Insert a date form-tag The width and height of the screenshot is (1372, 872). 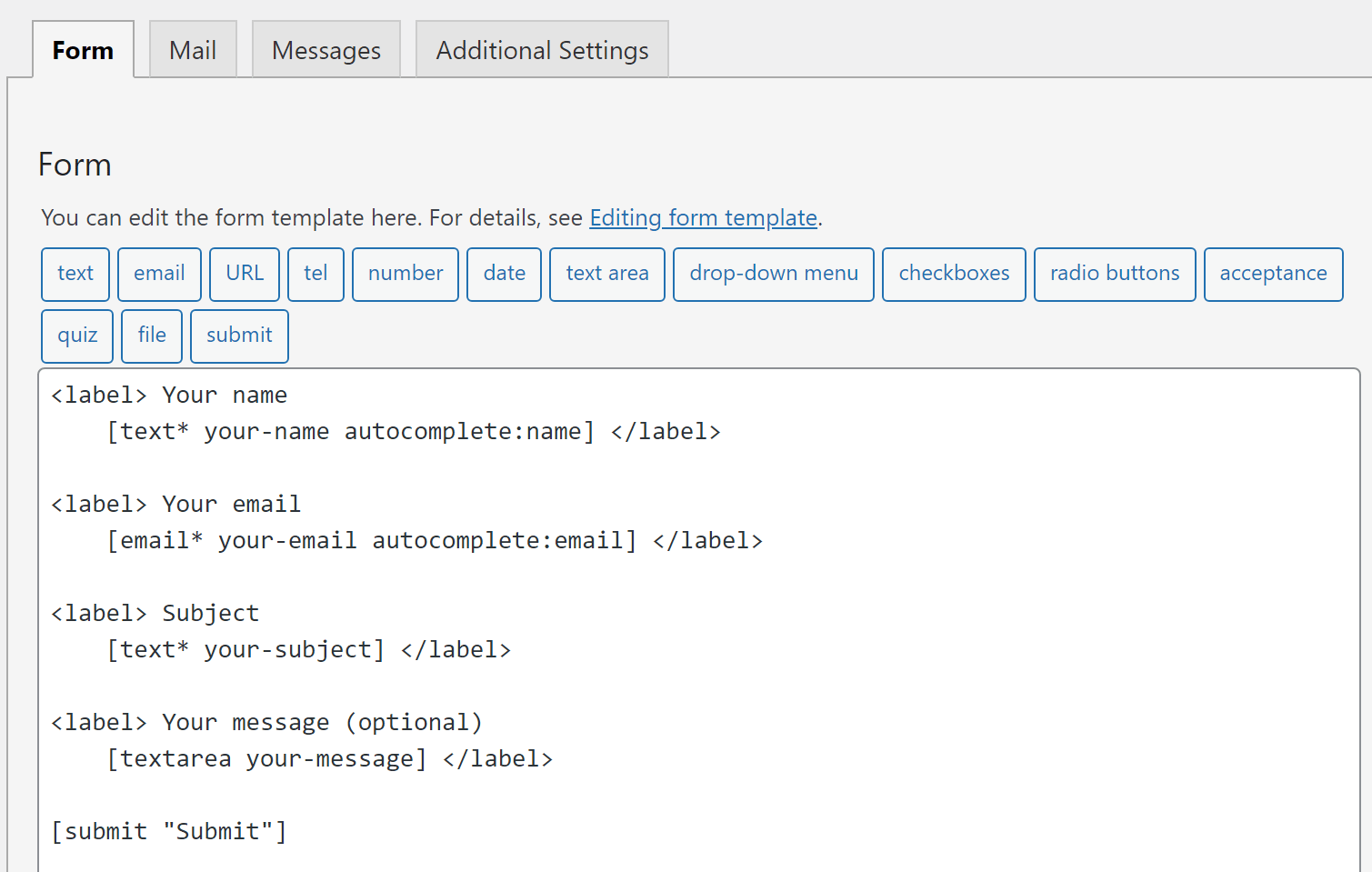(504, 274)
